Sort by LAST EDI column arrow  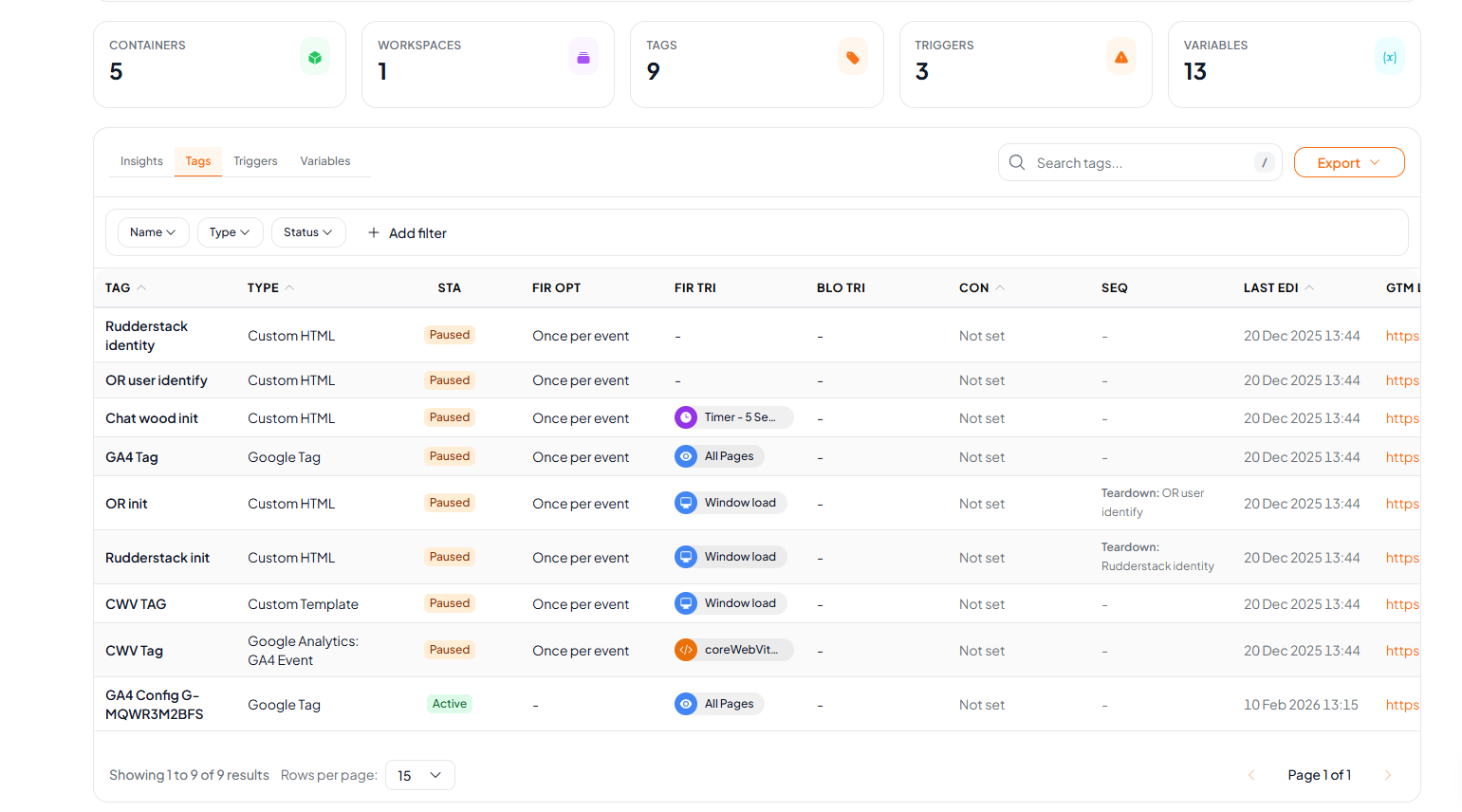(1309, 287)
